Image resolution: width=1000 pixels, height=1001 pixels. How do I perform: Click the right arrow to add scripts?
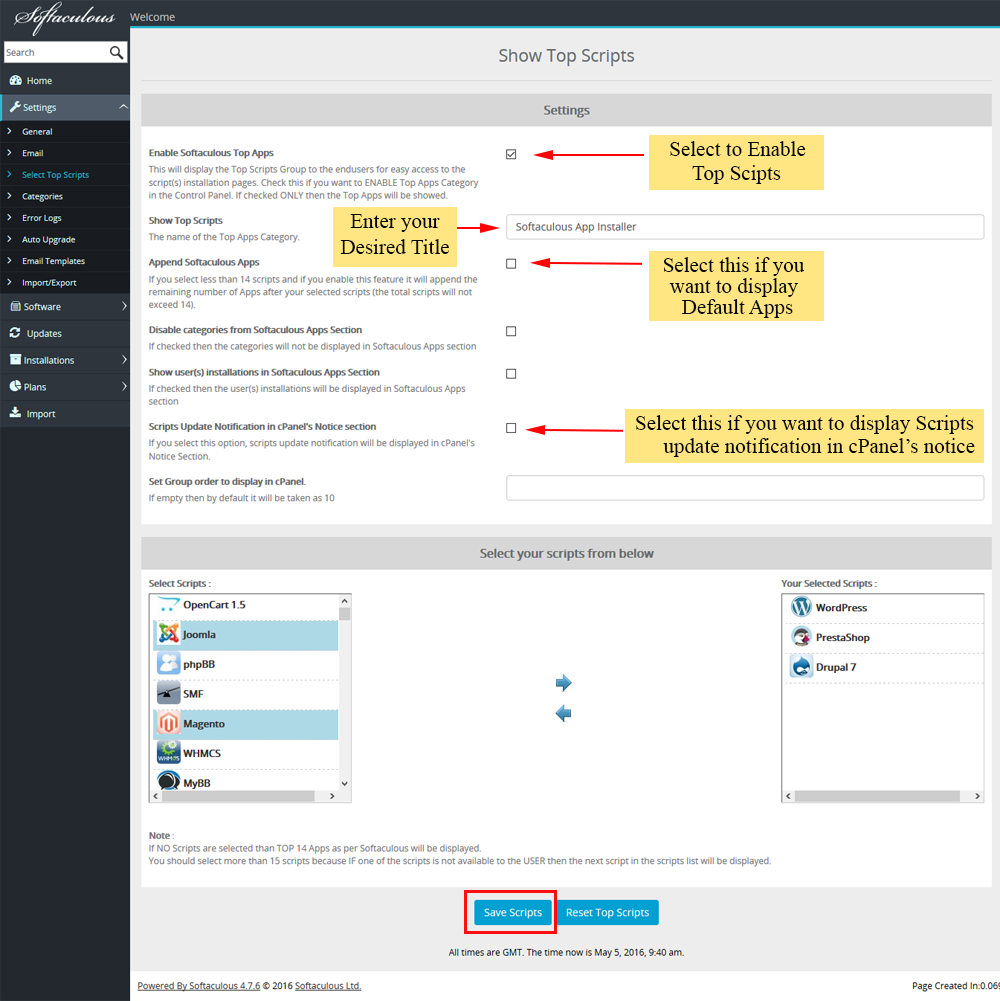tap(563, 683)
